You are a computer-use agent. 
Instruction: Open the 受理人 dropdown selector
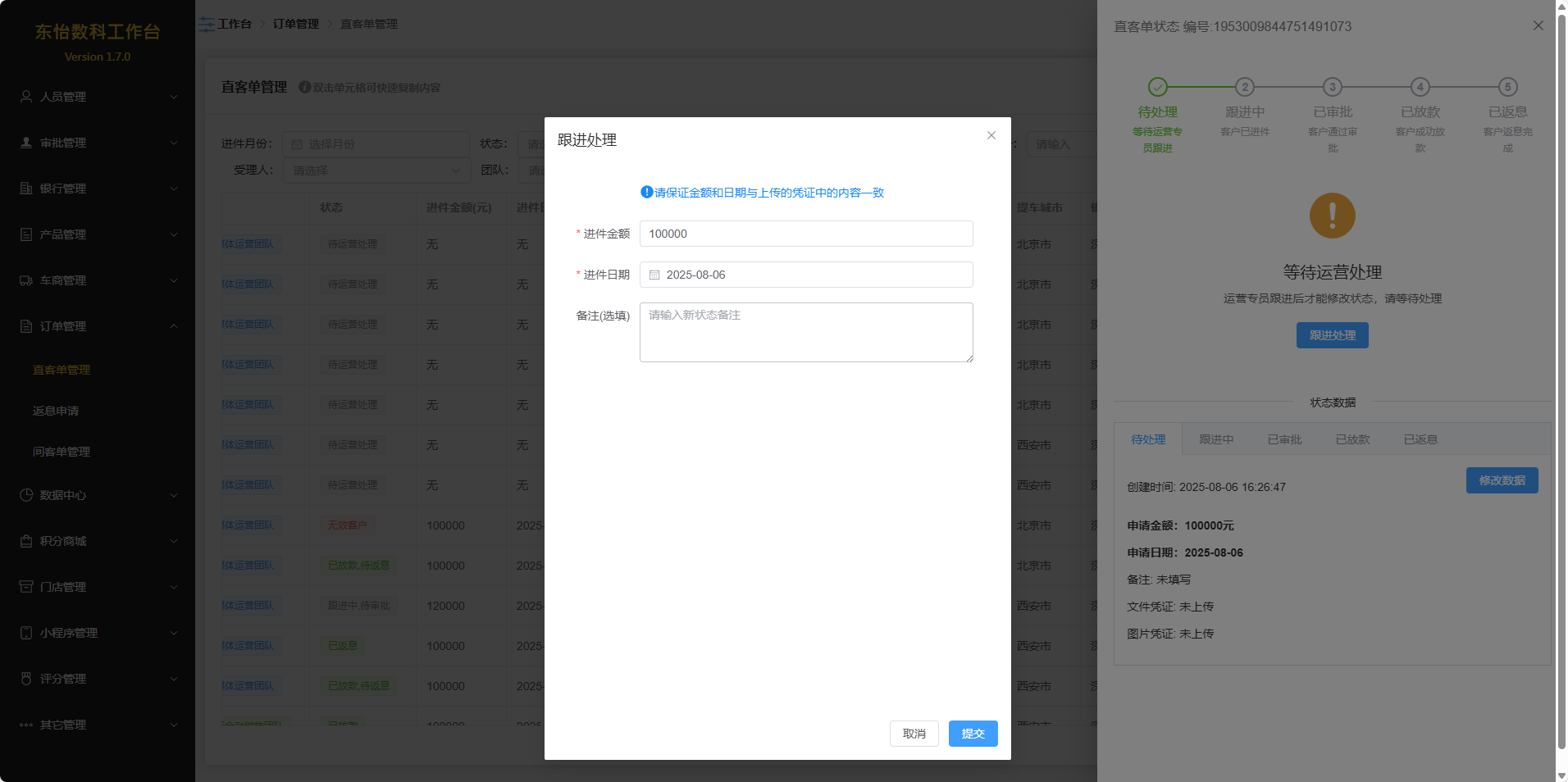376,170
